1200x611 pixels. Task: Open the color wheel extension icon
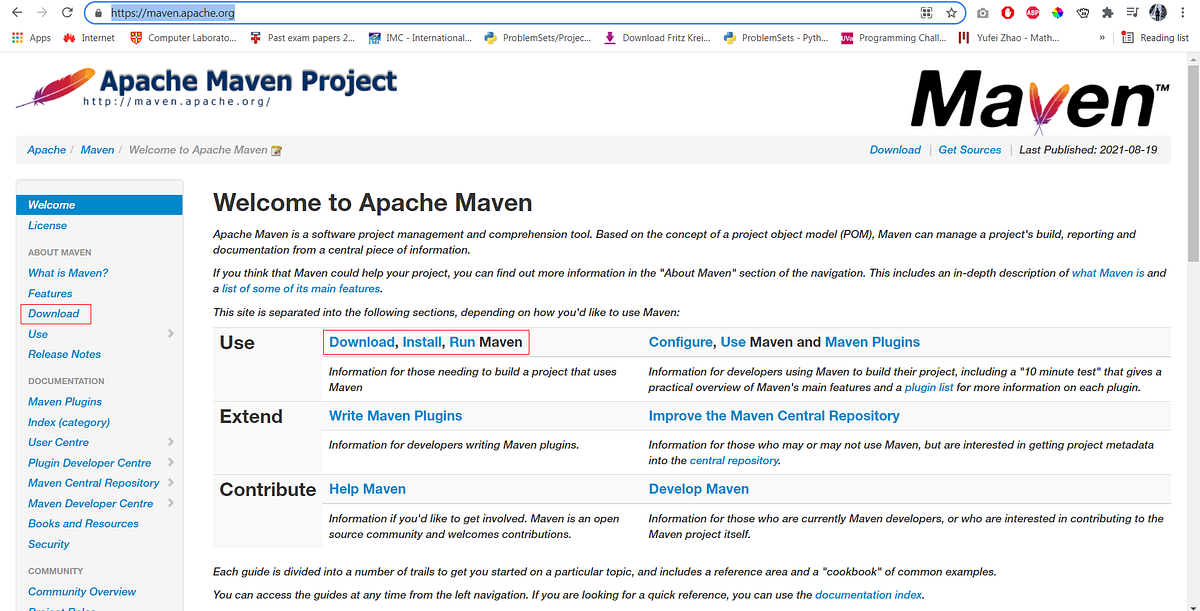tap(1057, 13)
